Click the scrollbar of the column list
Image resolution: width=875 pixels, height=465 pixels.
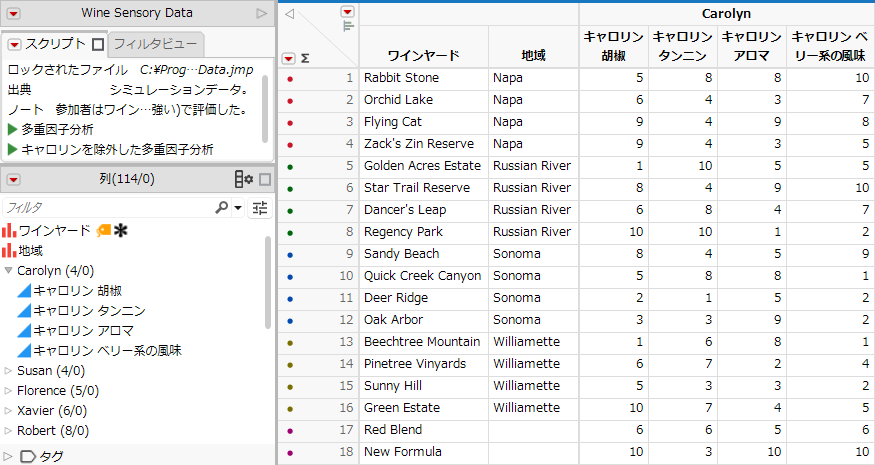(268, 282)
